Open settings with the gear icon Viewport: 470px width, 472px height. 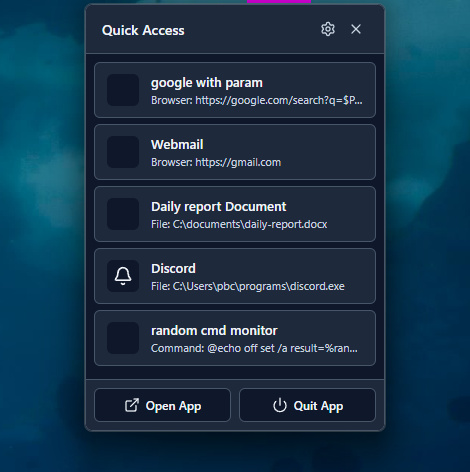point(328,29)
